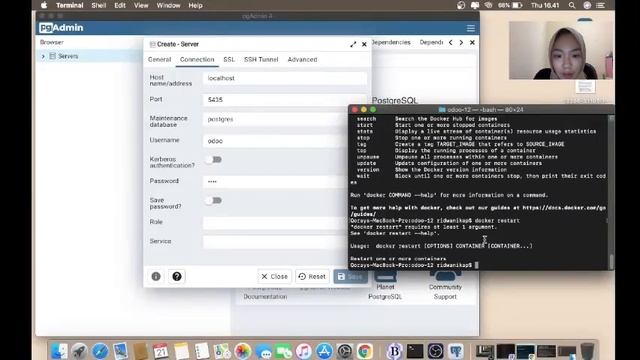Click the Maintenance database field
640x360 pixels.
coord(275,119)
